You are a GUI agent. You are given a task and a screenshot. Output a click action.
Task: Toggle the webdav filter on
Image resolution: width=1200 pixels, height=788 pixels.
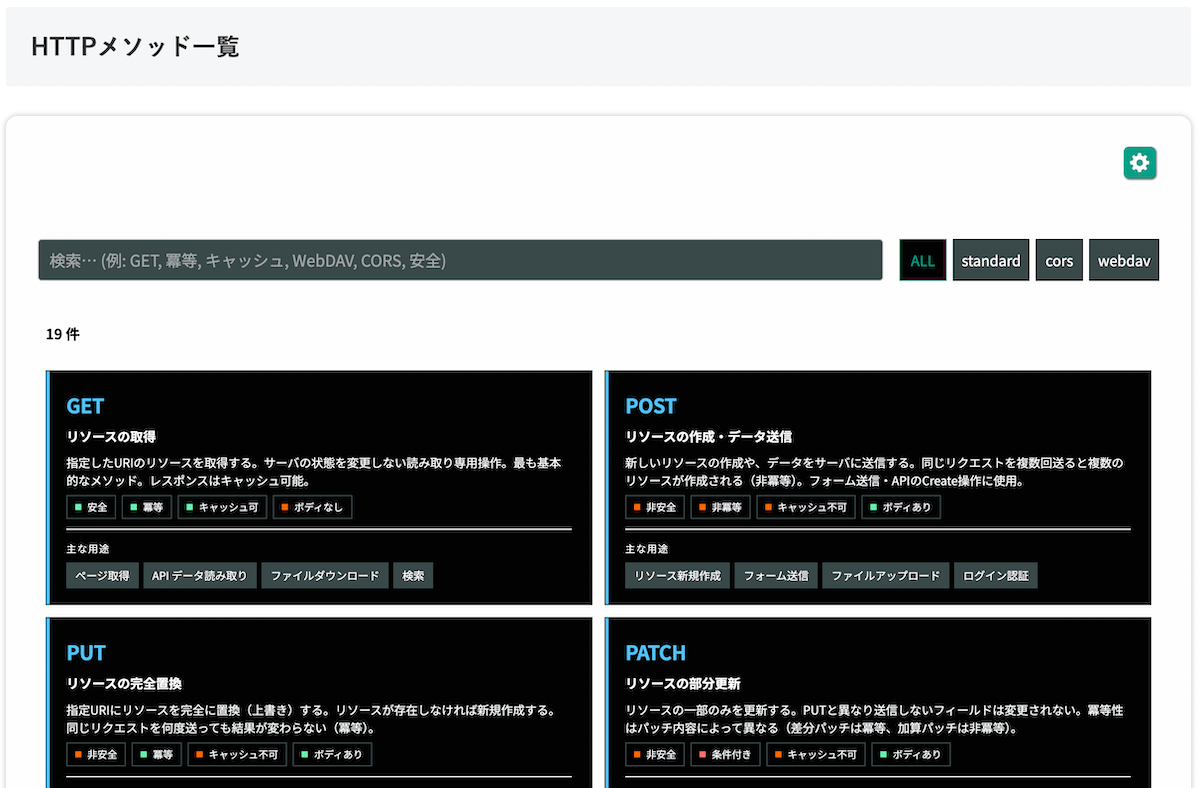[x=1124, y=259]
